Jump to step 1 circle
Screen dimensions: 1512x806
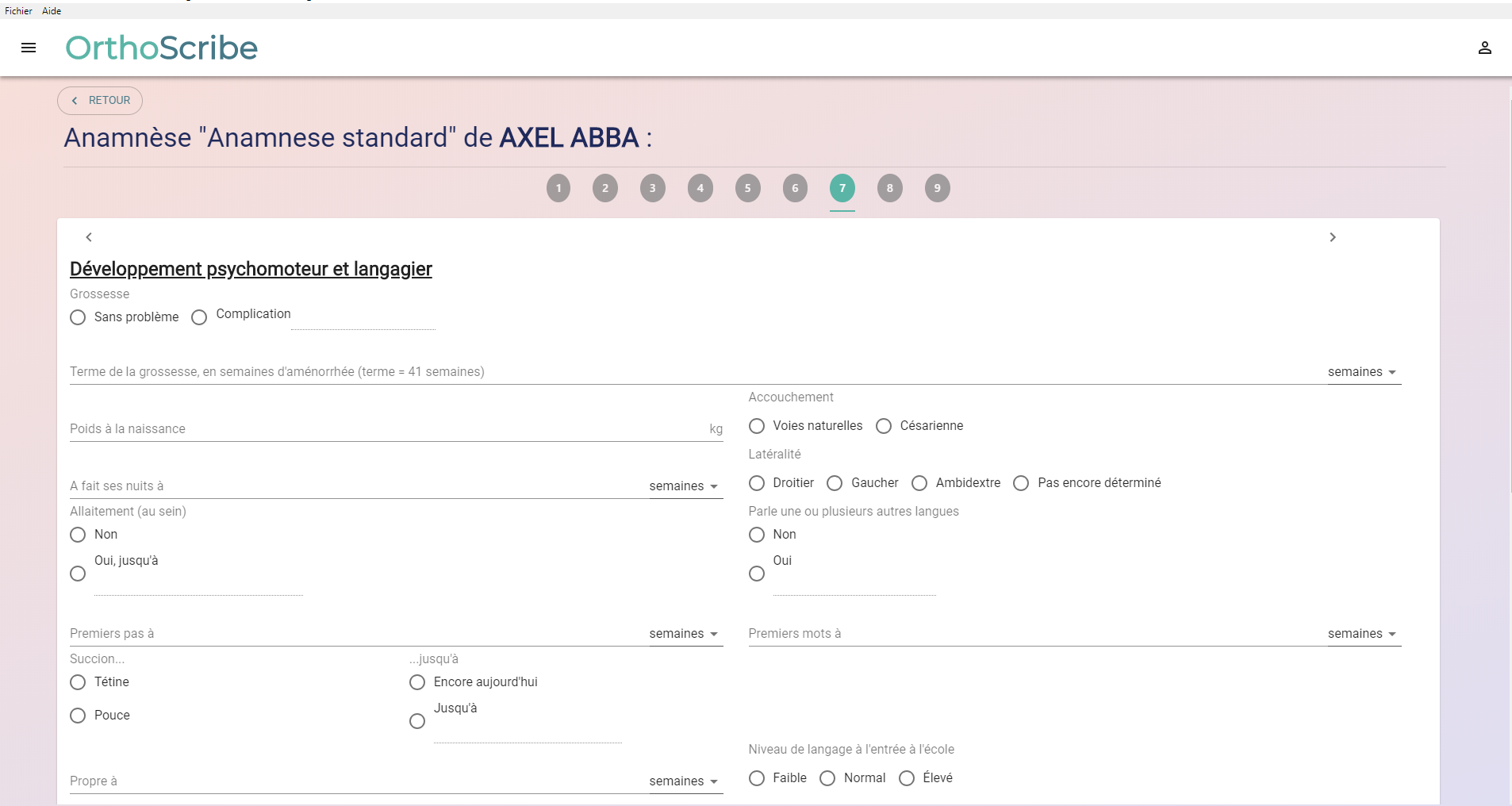pyautogui.click(x=558, y=188)
